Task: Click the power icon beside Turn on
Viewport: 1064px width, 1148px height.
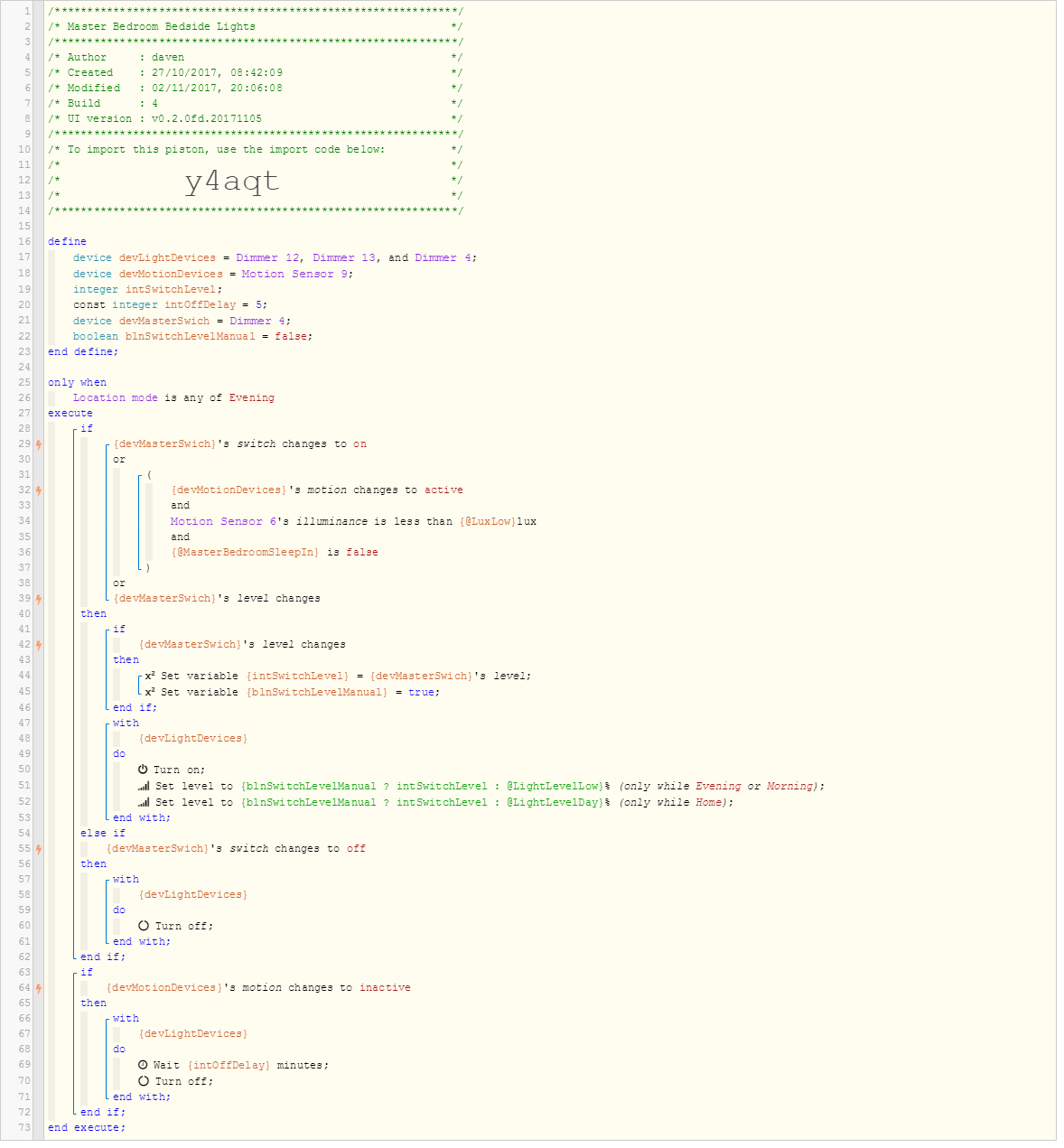Action: [x=143, y=770]
